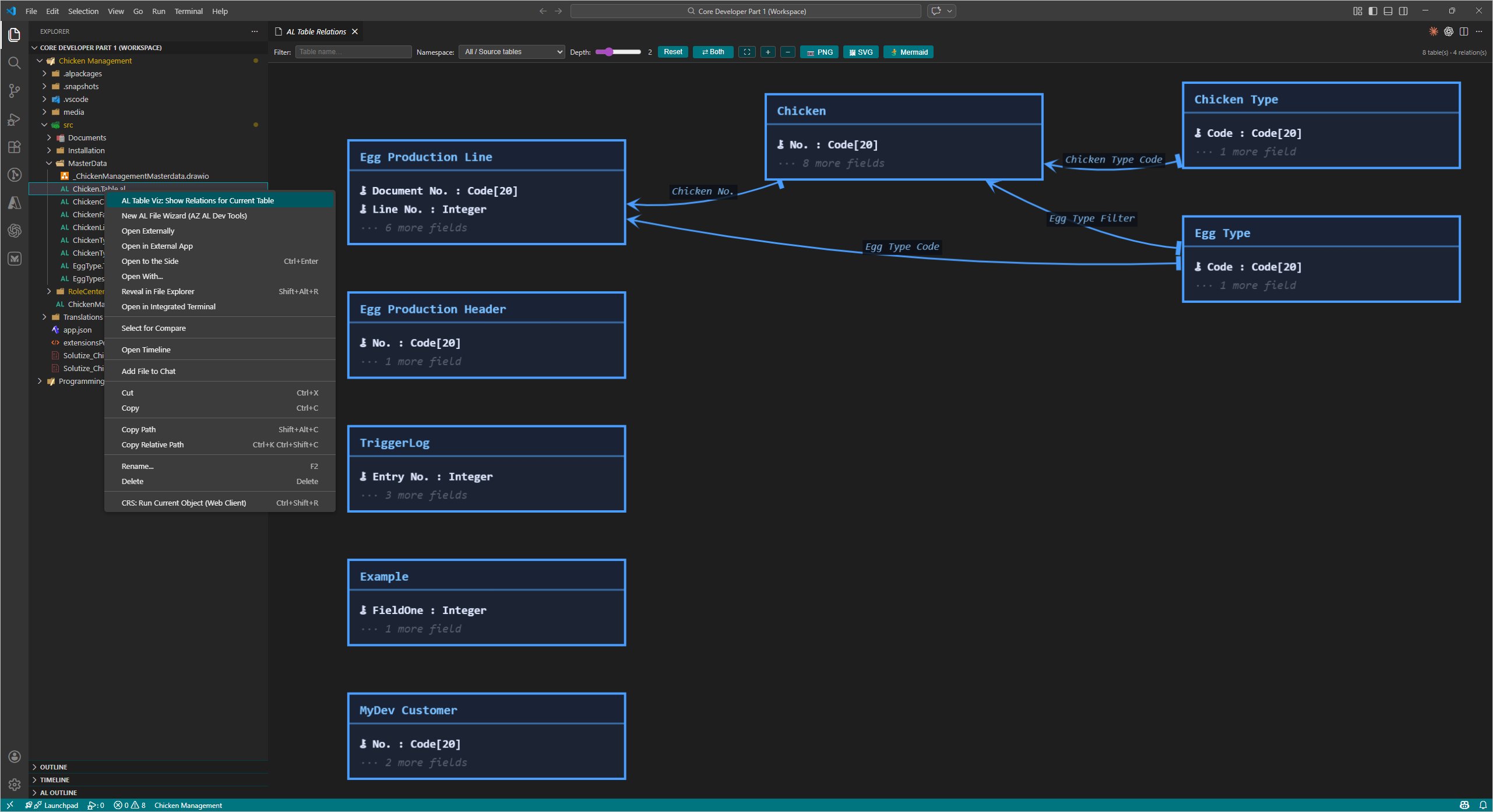Click the fit-to-screen icon in toolbar
This screenshot has height=812, width=1493.
(746, 52)
